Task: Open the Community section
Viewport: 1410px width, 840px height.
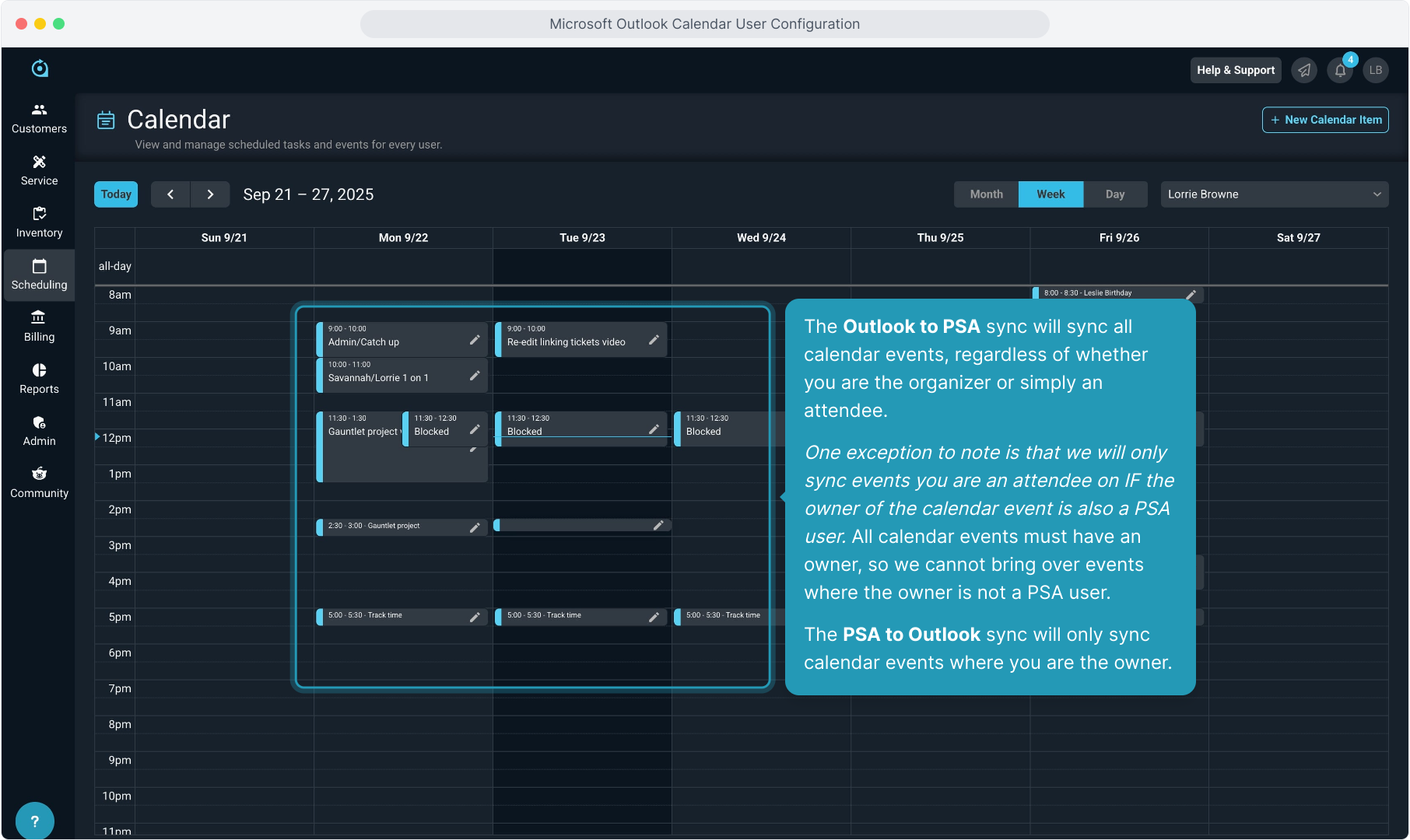Action: 39,483
